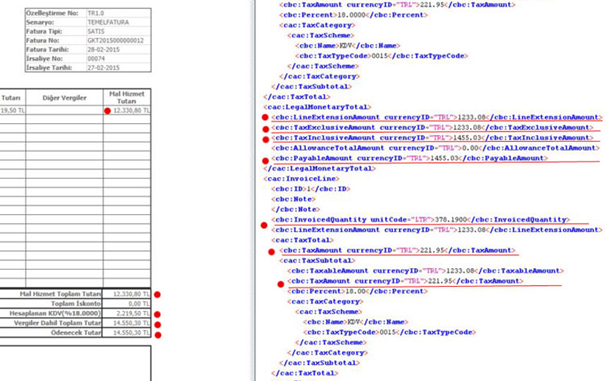Click red dot in Mal Hizmet Tutarı row

coord(107,111)
